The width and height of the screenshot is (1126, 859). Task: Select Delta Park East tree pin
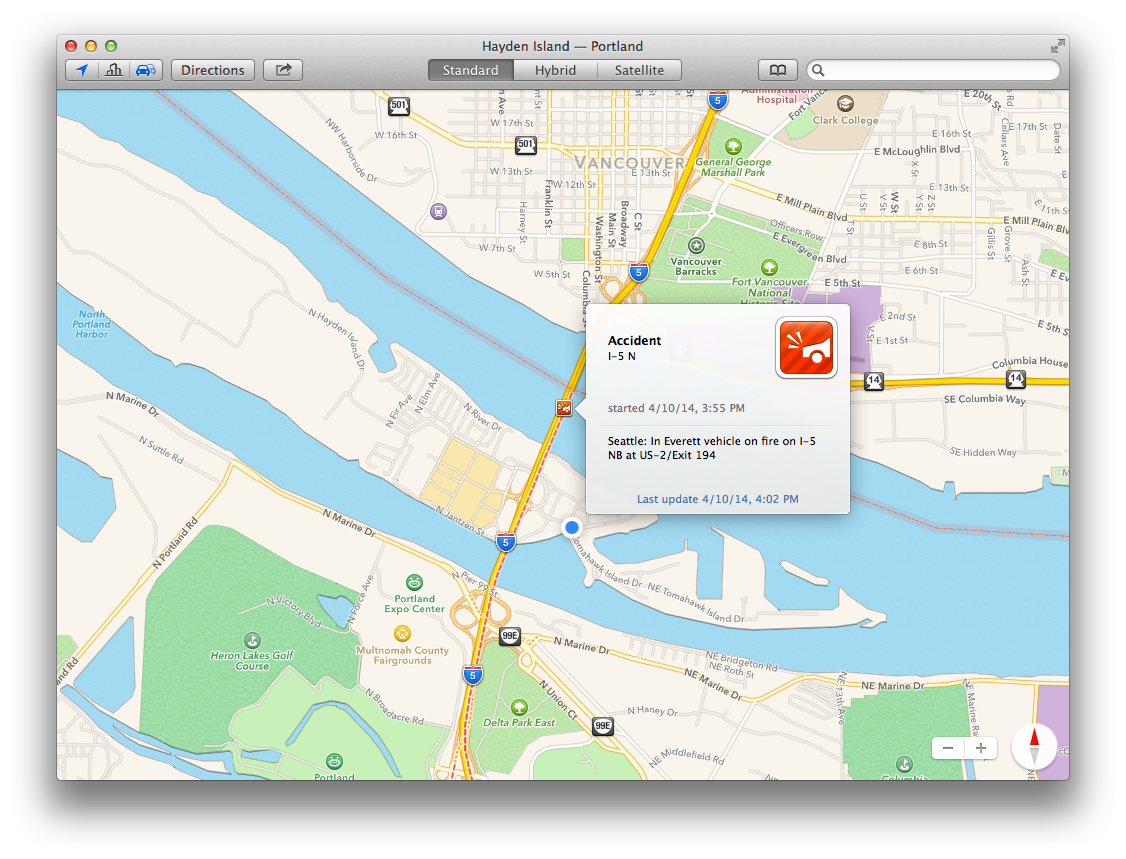click(519, 707)
